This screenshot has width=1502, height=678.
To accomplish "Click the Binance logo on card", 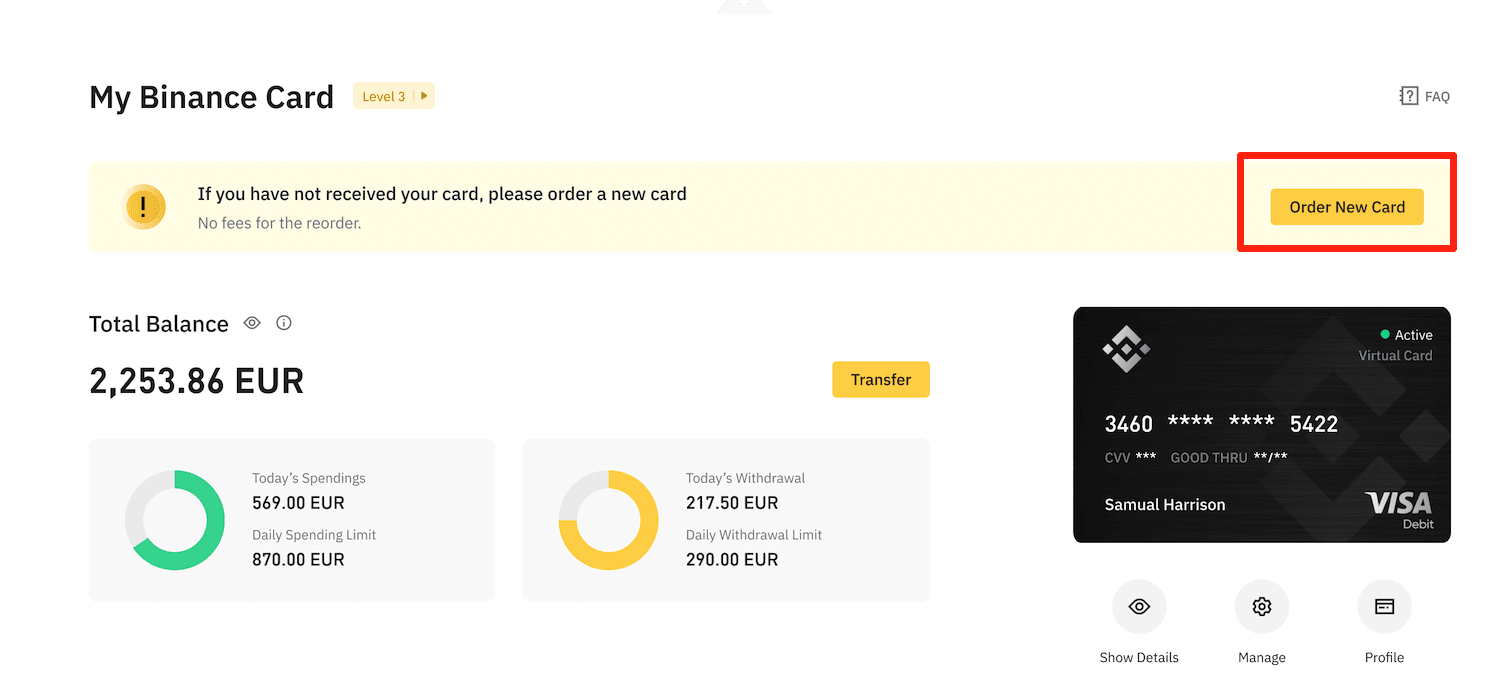I will pyautogui.click(x=1126, y=348).
